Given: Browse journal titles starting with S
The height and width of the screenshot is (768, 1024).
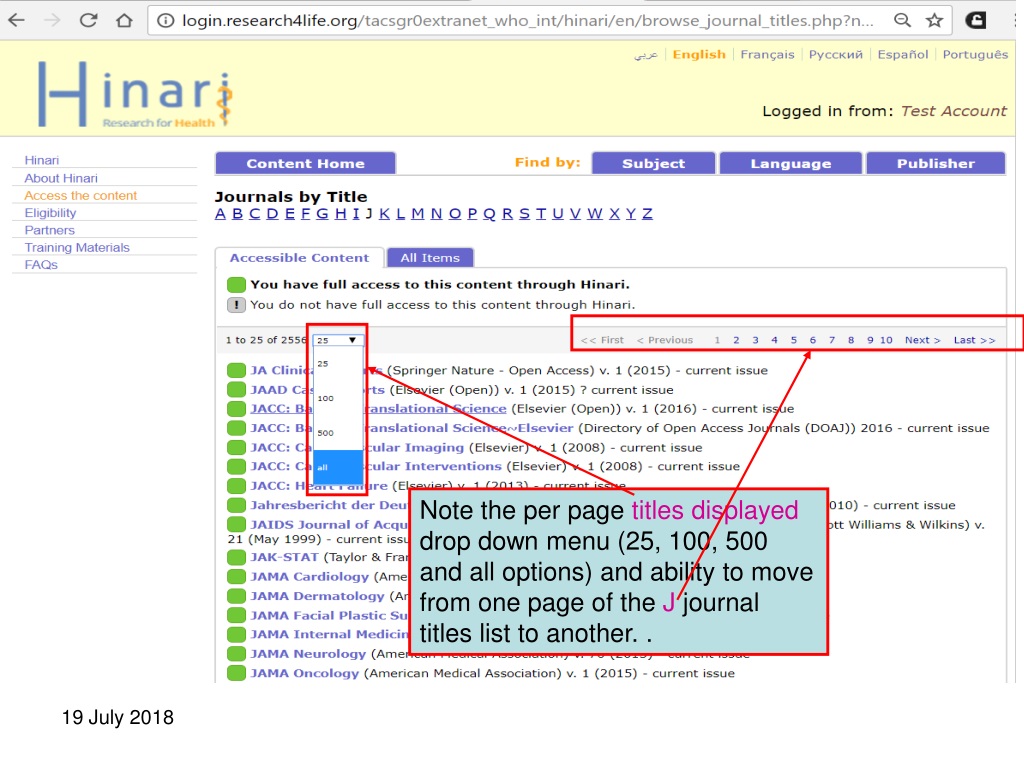Looking at the screenshot, I should 524,214.
